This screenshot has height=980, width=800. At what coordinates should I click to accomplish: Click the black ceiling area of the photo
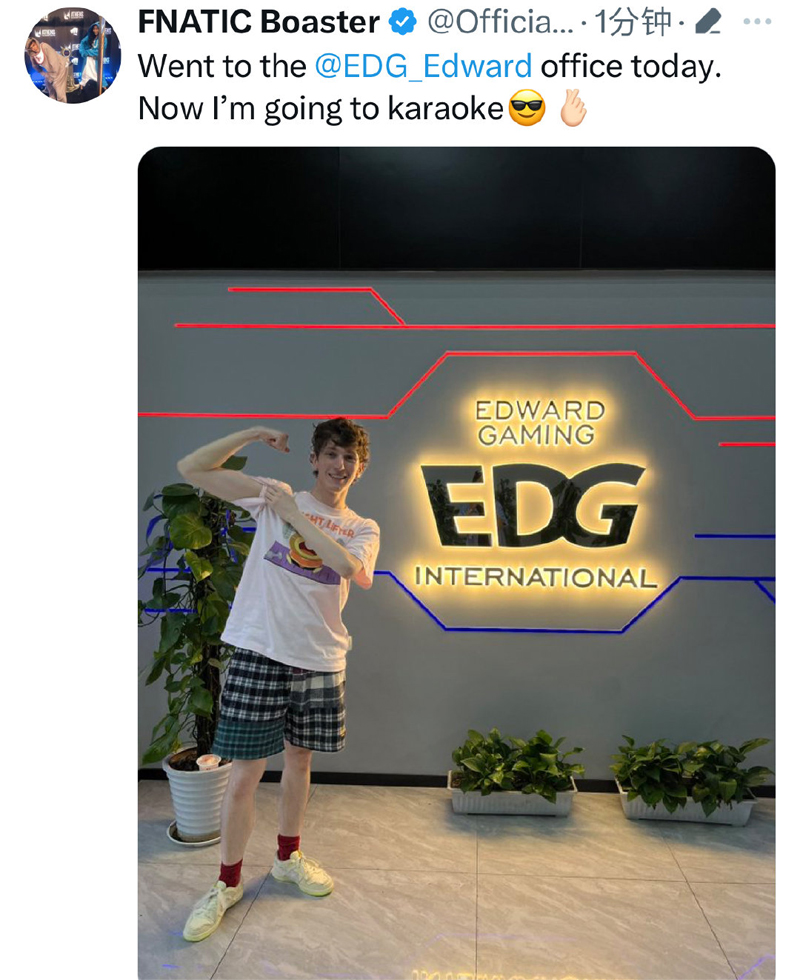[x=456, y=208]
